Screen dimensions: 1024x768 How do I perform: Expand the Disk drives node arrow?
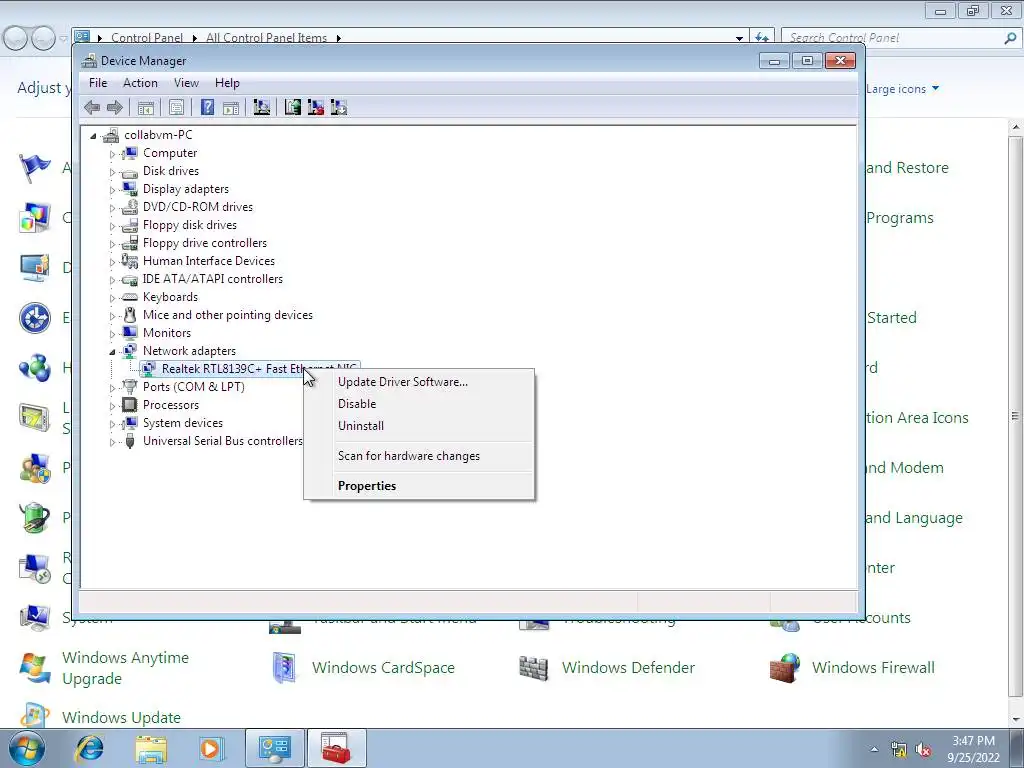pyautogui.click(x=112, y=172)
